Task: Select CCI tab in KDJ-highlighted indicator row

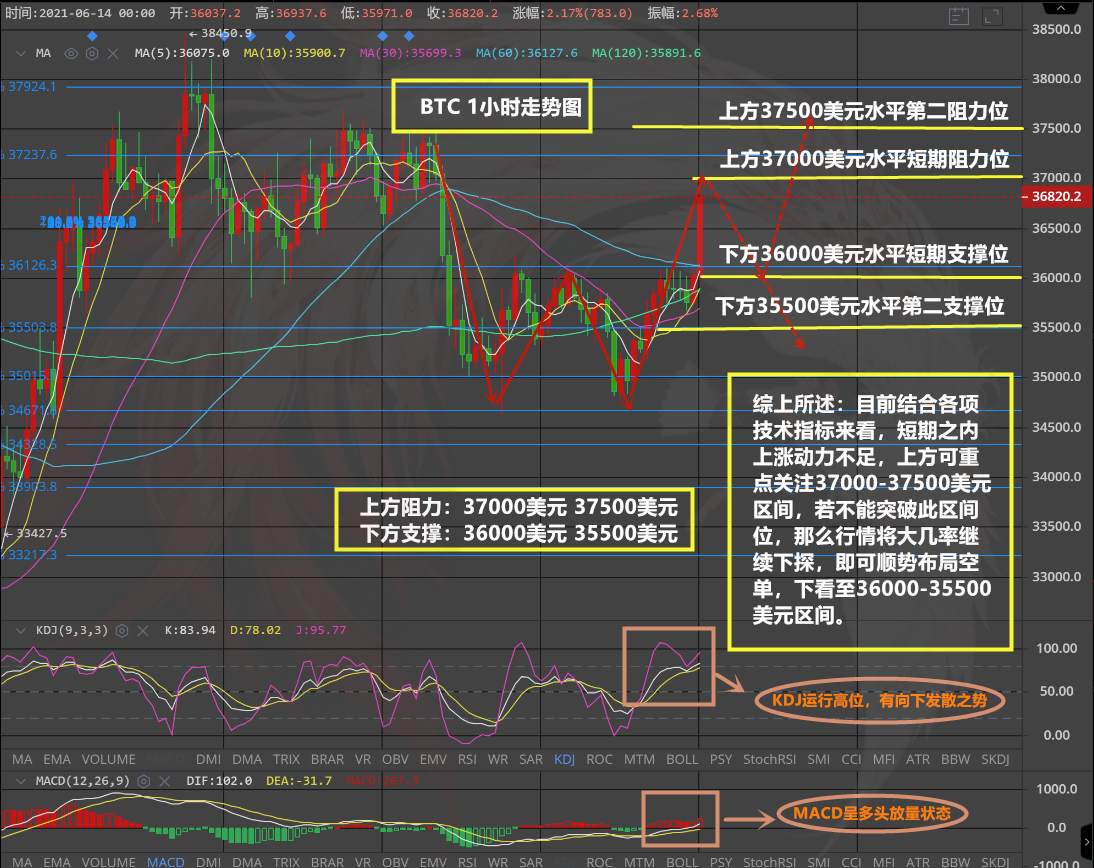Action: [x=851, y=759]
